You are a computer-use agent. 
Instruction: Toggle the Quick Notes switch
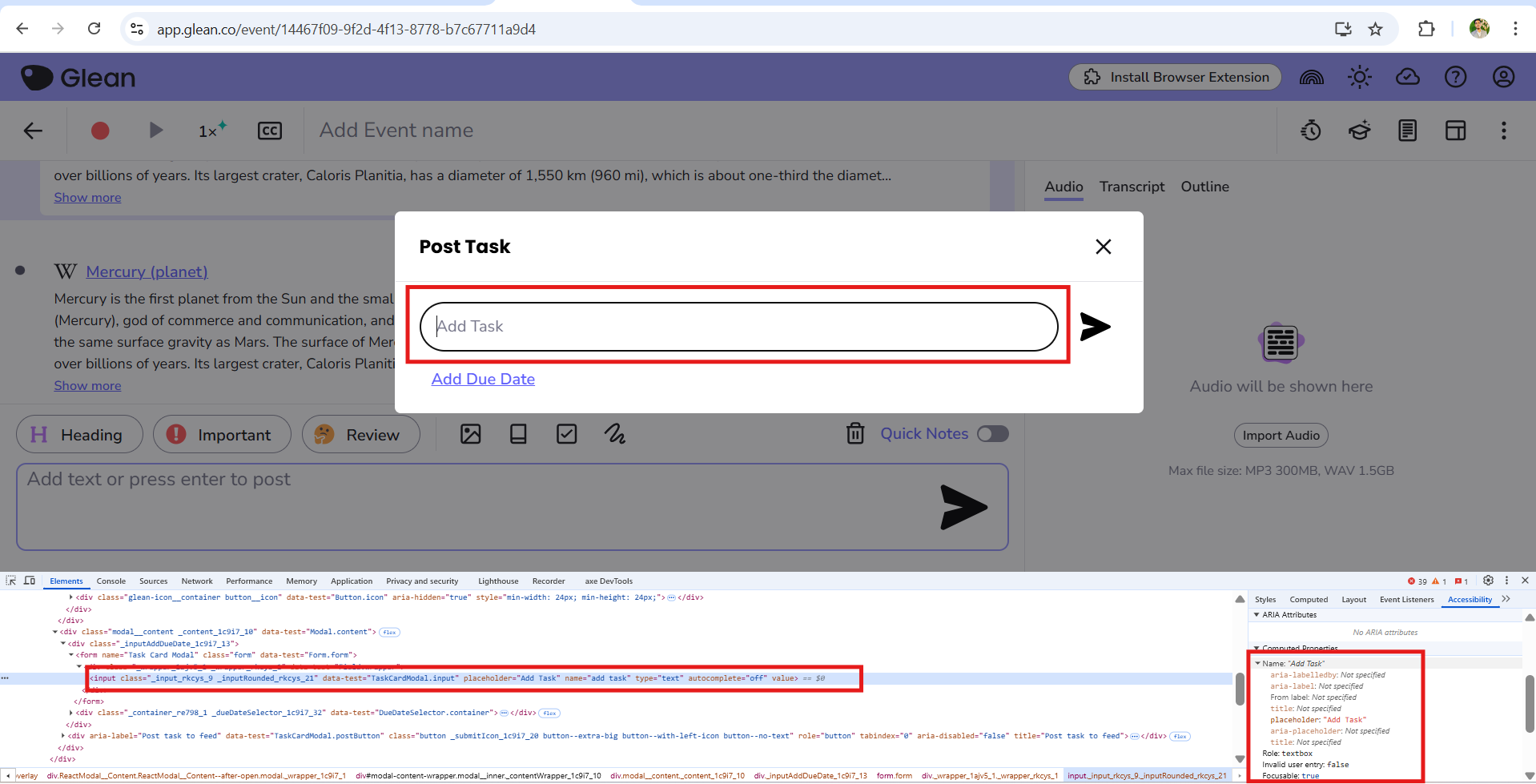tap(993, 434)
